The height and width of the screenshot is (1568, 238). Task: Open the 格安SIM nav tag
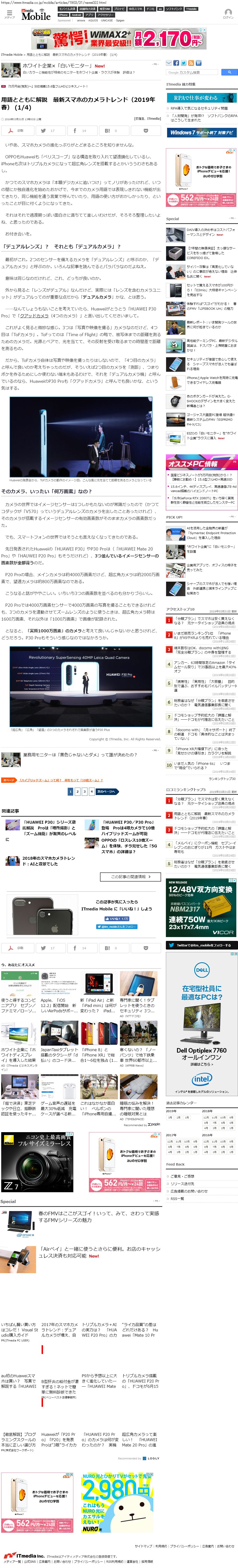point(105,9)
